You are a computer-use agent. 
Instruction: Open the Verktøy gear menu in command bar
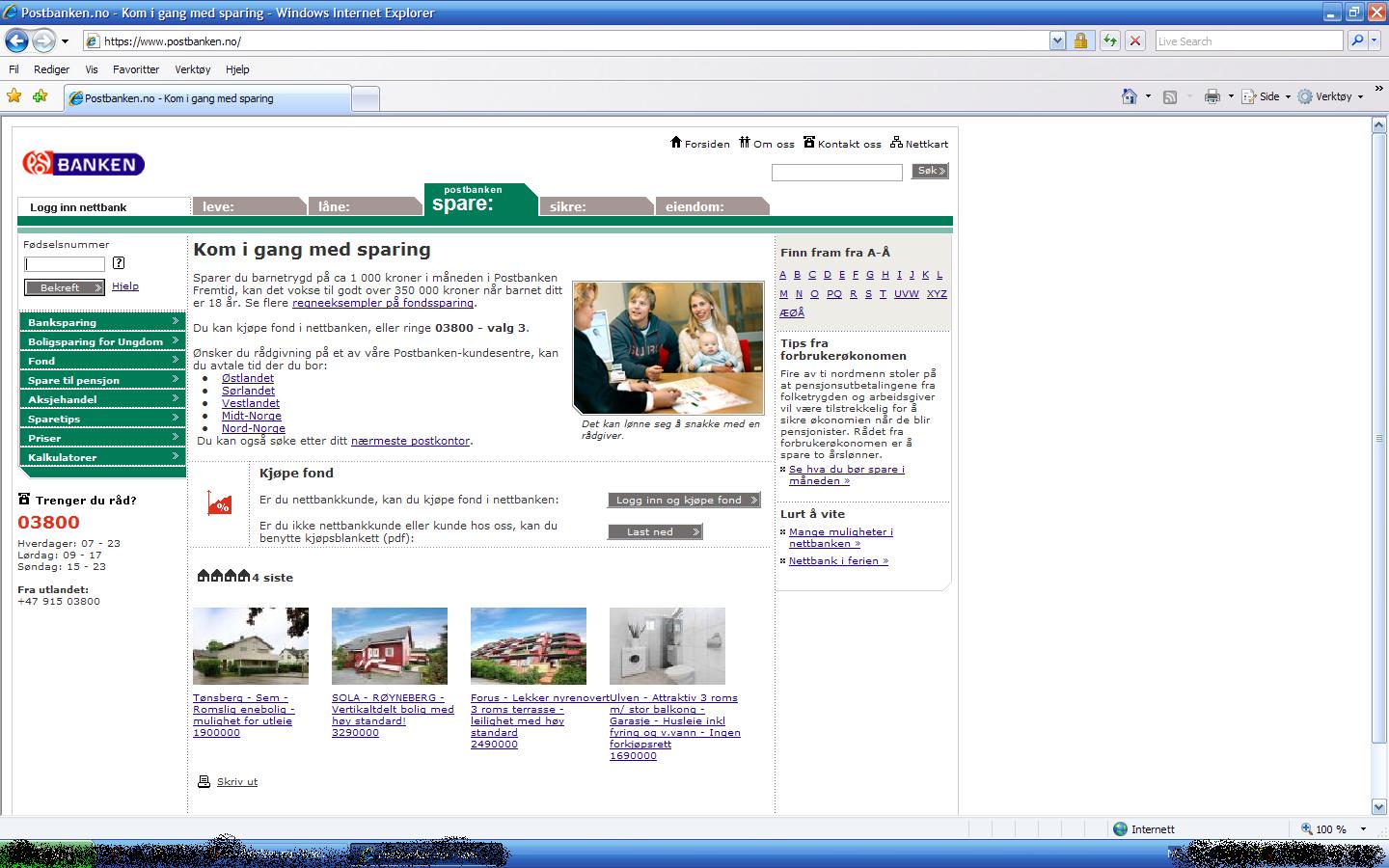pos(1330,96)
